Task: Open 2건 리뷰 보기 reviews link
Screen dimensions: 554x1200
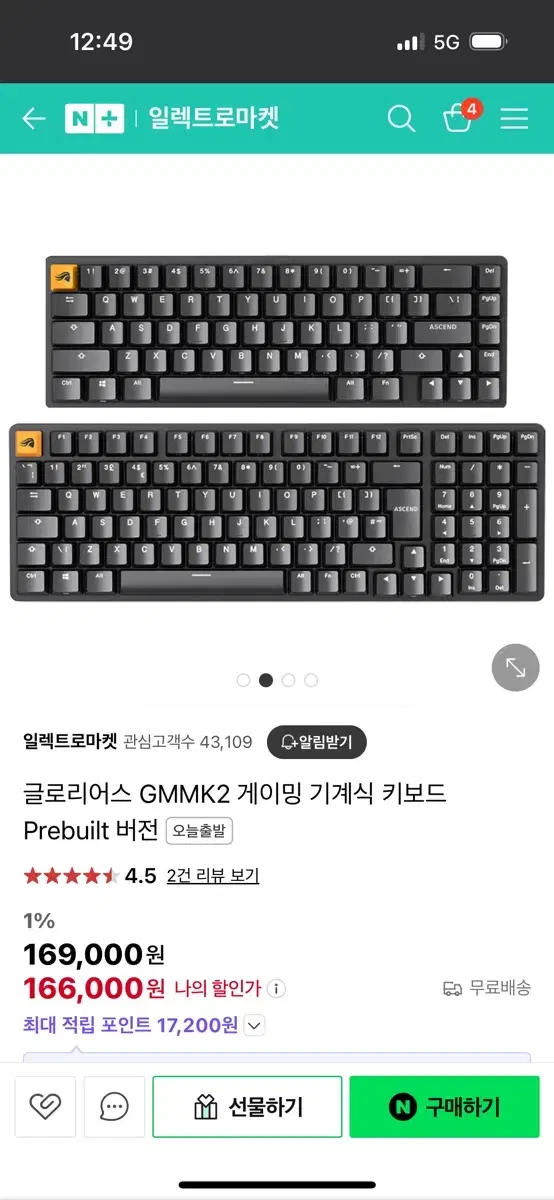Action: click(x=213, y=876)
